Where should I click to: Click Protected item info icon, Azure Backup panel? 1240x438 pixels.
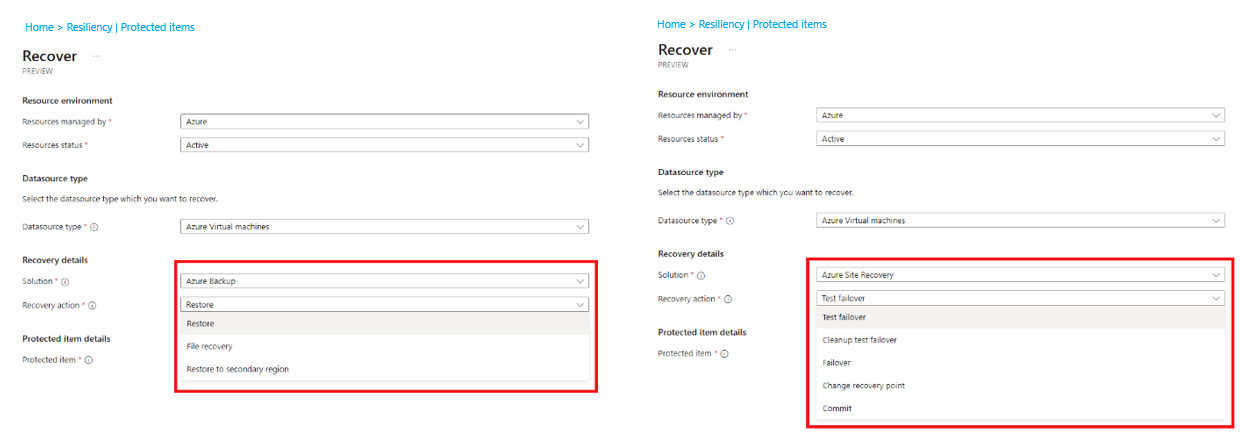tap(88, 360)
